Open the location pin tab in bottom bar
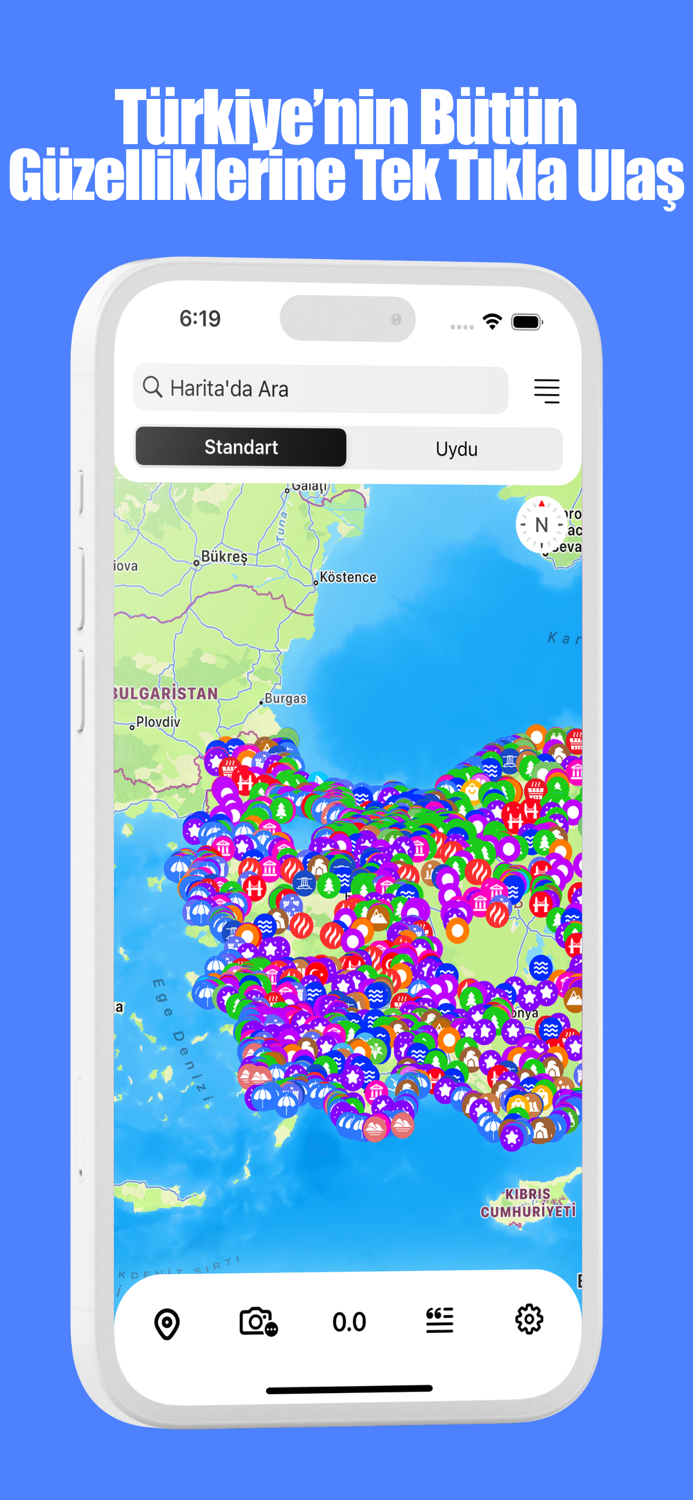This screenshot has height=1500, width=693. click(167, 1324)
